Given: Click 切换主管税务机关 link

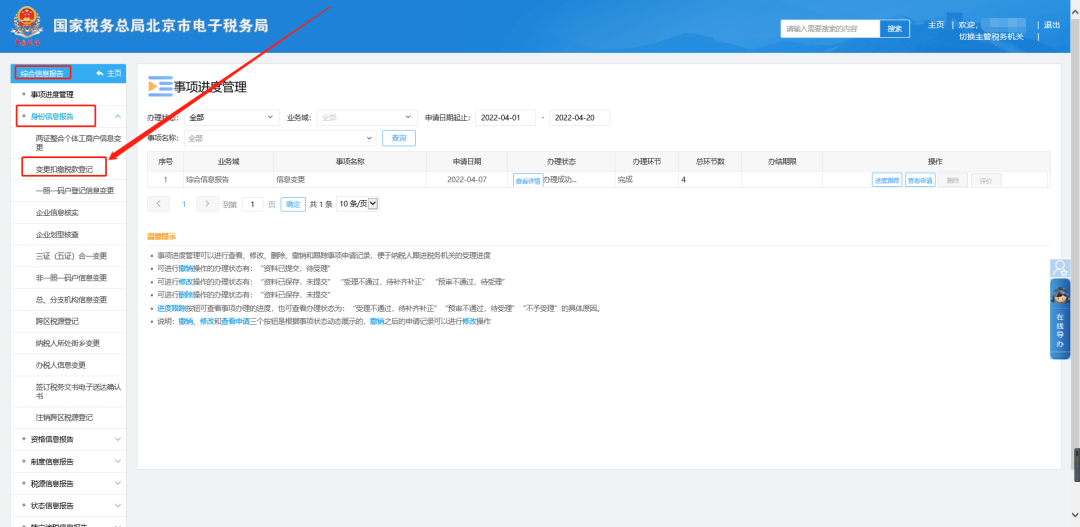Looking at the screenshot, I should click(x=991, y=37).
